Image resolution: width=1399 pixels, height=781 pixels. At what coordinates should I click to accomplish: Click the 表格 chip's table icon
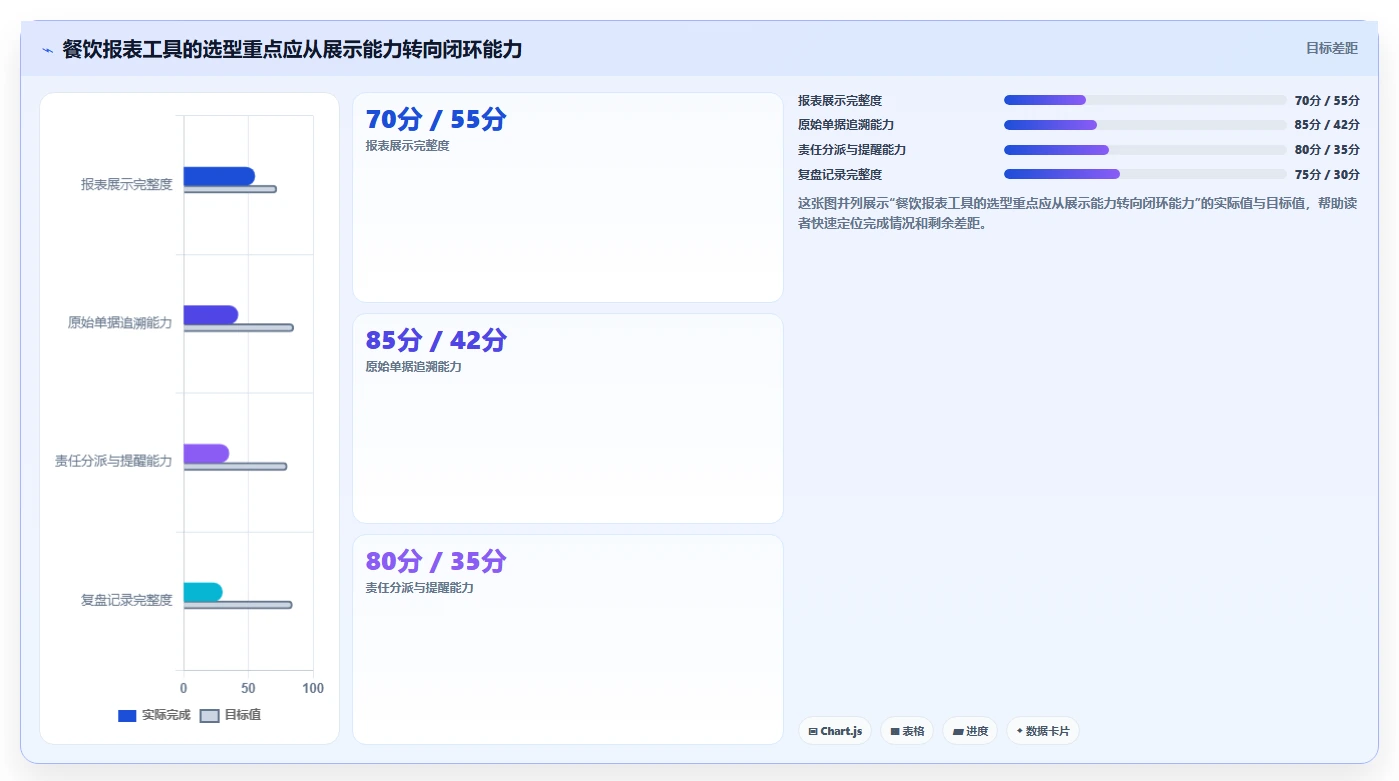point(895,731)
